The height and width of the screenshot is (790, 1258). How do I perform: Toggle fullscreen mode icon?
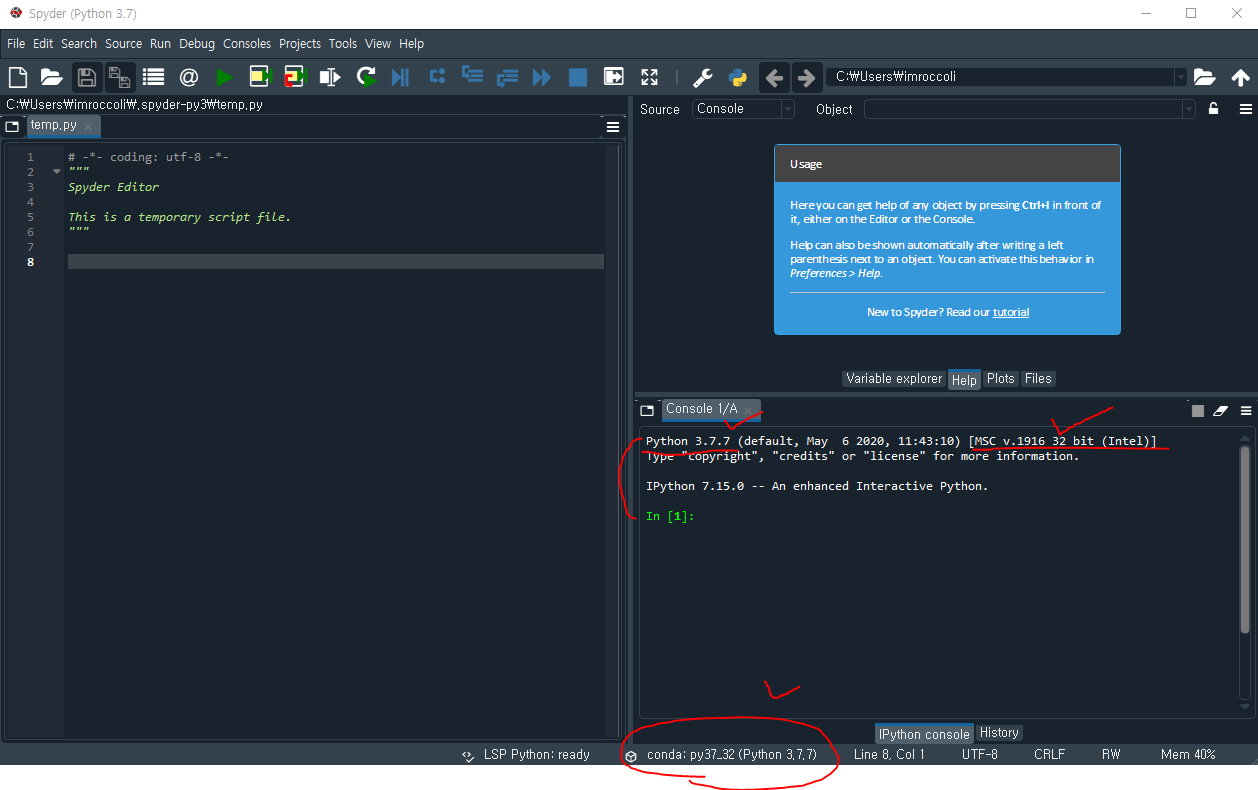pos(649,77)
